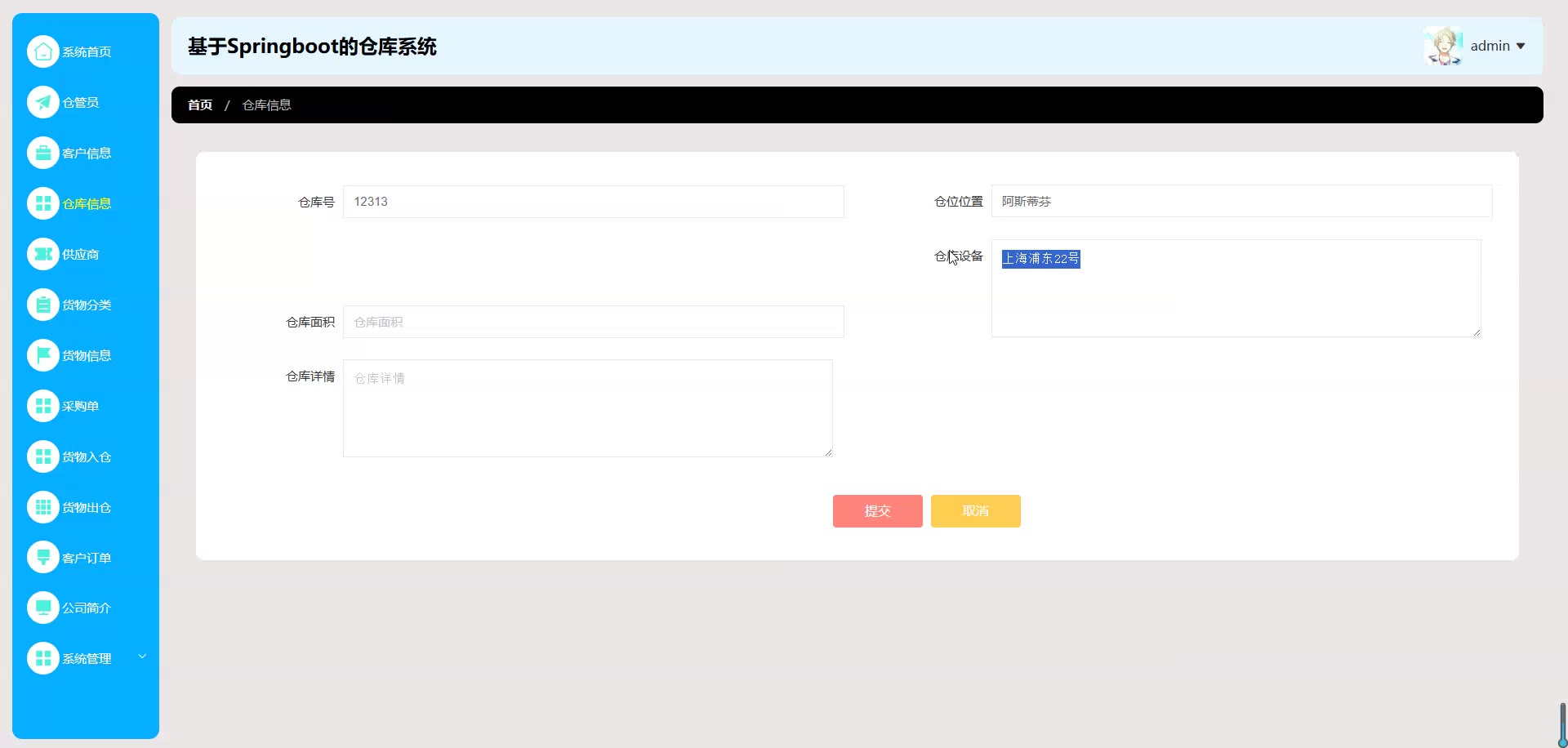Click the flag icon for 货物信息
Image resolution: width=1568 pixels, height=748 pixels.
coord(43,355)
